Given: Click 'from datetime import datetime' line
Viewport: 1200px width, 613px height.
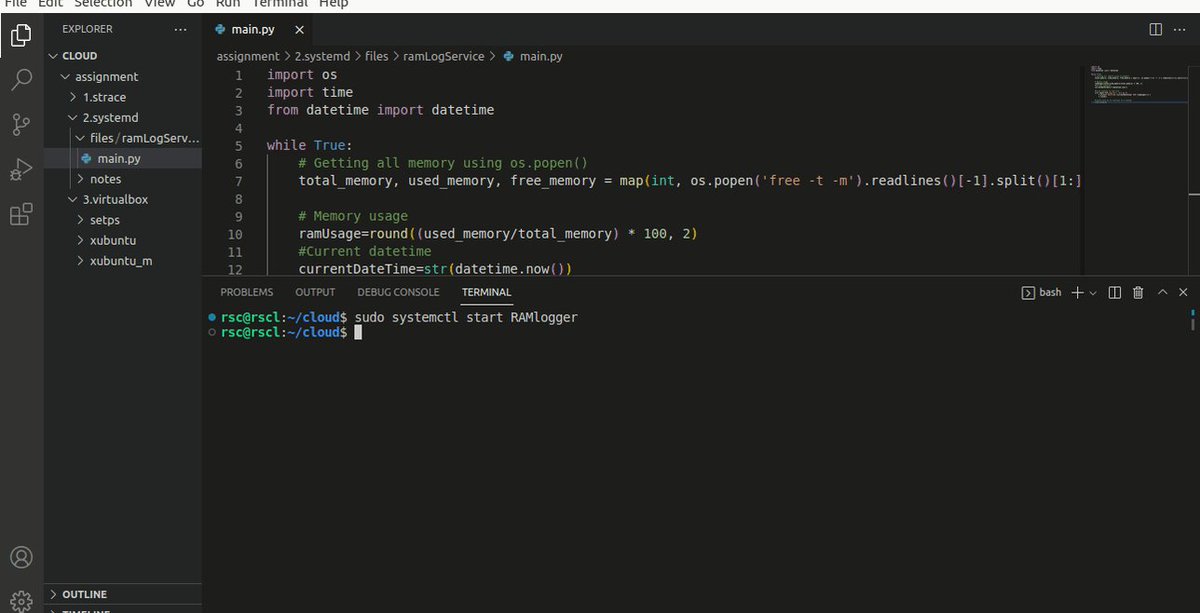Looking at the screenshot, I should click(x=381, y=110).
